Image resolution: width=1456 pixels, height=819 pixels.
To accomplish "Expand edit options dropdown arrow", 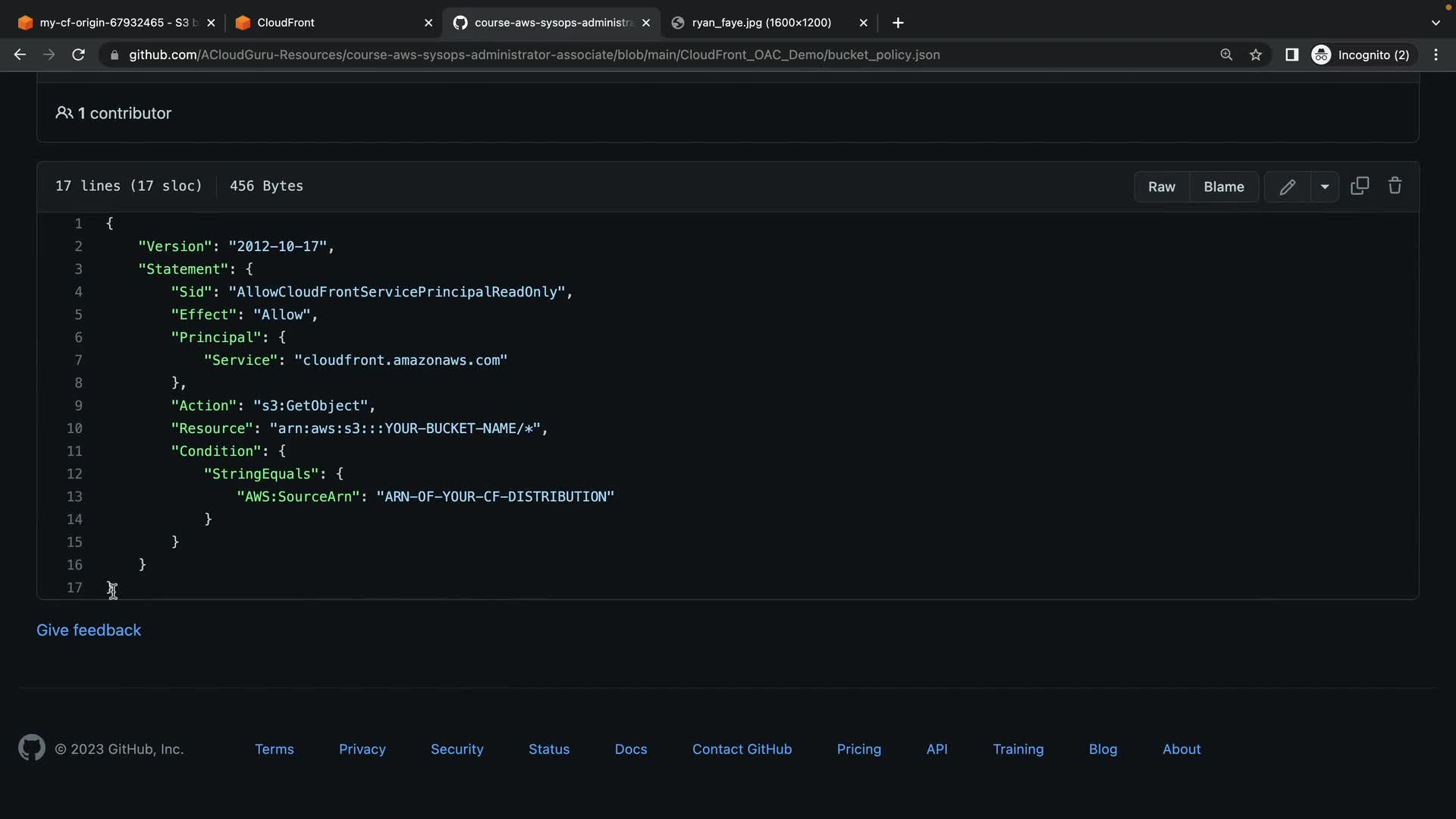I will click(x=1324, y=187).
